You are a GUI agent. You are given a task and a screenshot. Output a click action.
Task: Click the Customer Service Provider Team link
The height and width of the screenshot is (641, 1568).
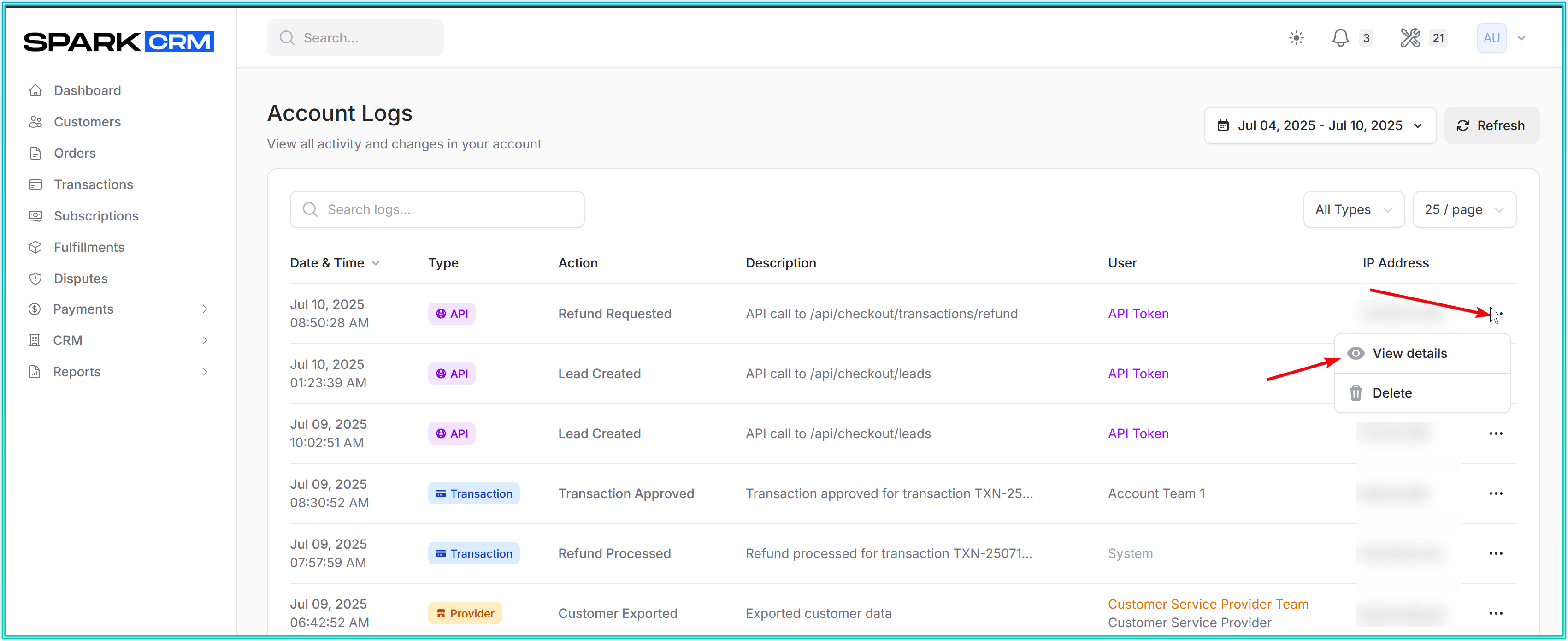click(1208, 604)
